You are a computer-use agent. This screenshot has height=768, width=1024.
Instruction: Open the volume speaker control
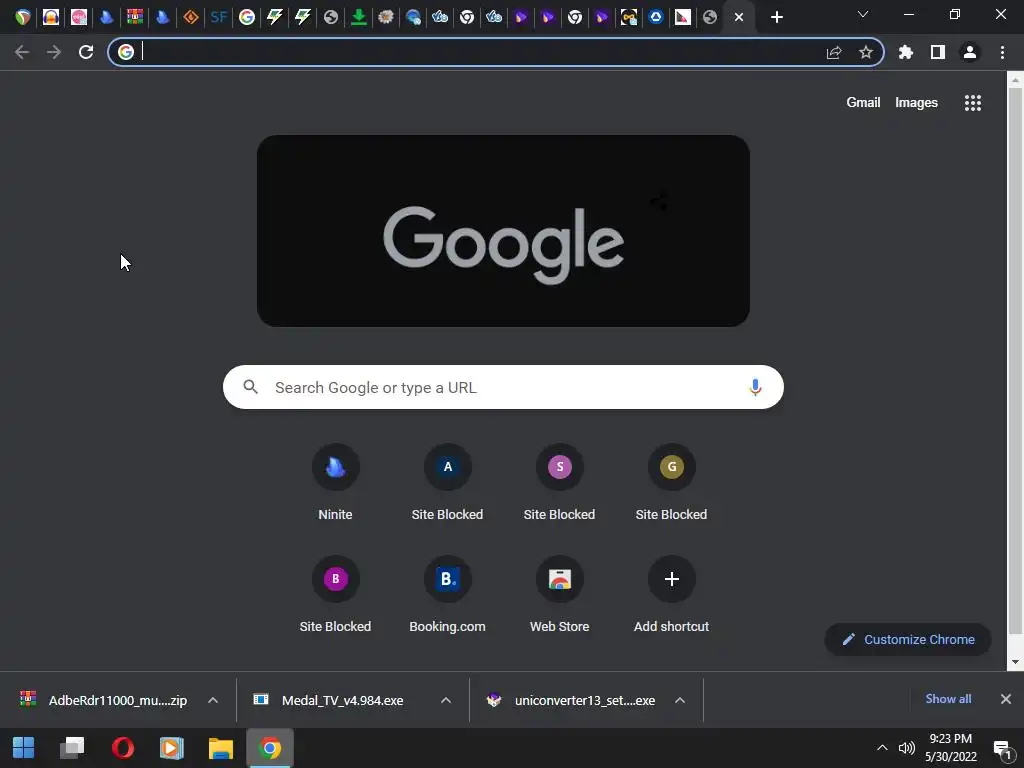(x=906, y=748)
